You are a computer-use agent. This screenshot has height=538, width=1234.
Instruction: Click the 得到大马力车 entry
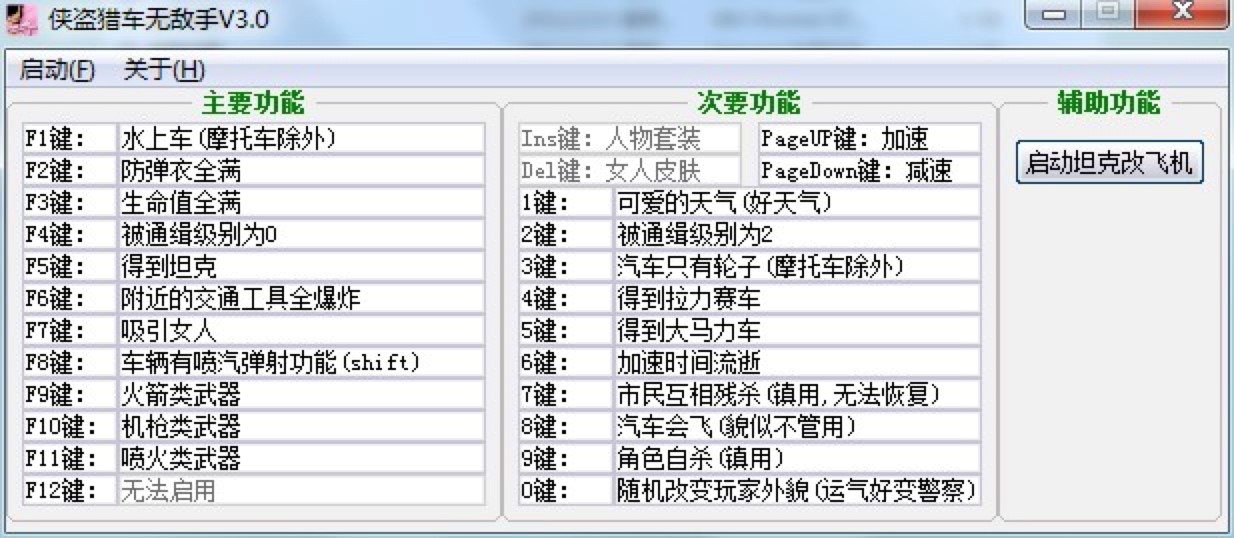(x=797, y=331)
